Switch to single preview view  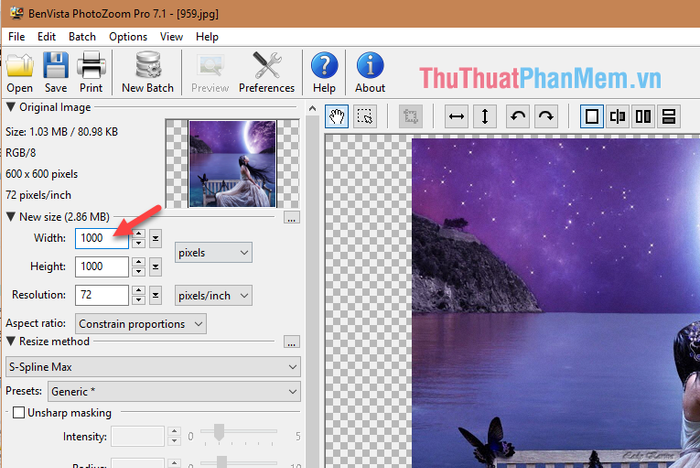point(592,117)
